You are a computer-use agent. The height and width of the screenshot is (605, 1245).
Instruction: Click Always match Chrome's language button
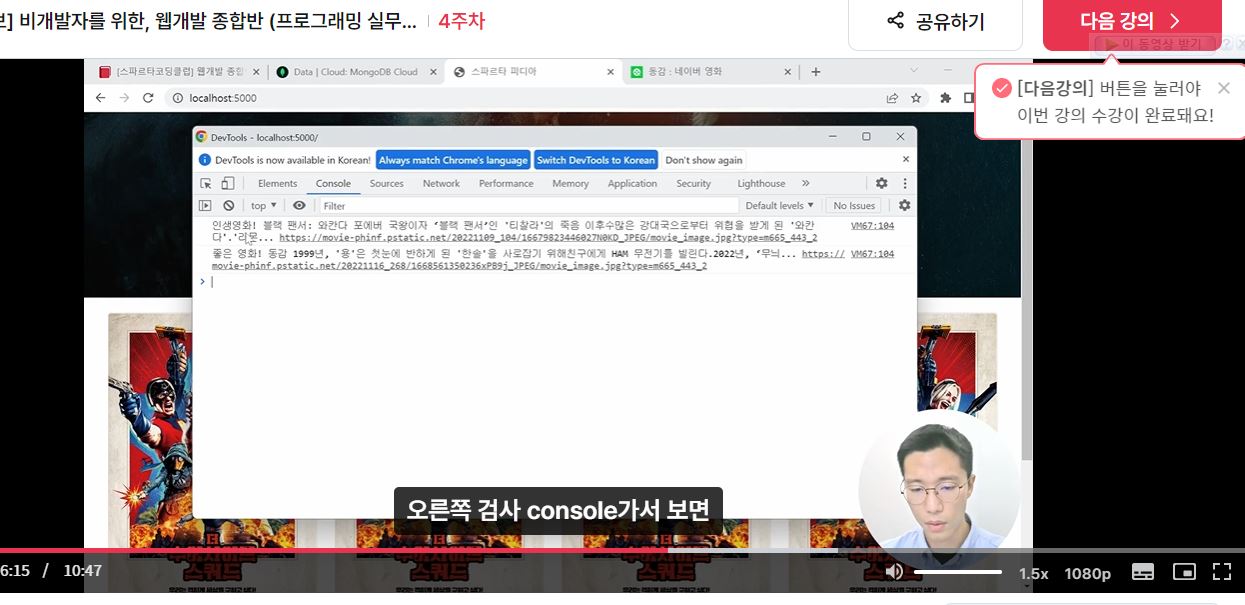[x=453, y=160]
